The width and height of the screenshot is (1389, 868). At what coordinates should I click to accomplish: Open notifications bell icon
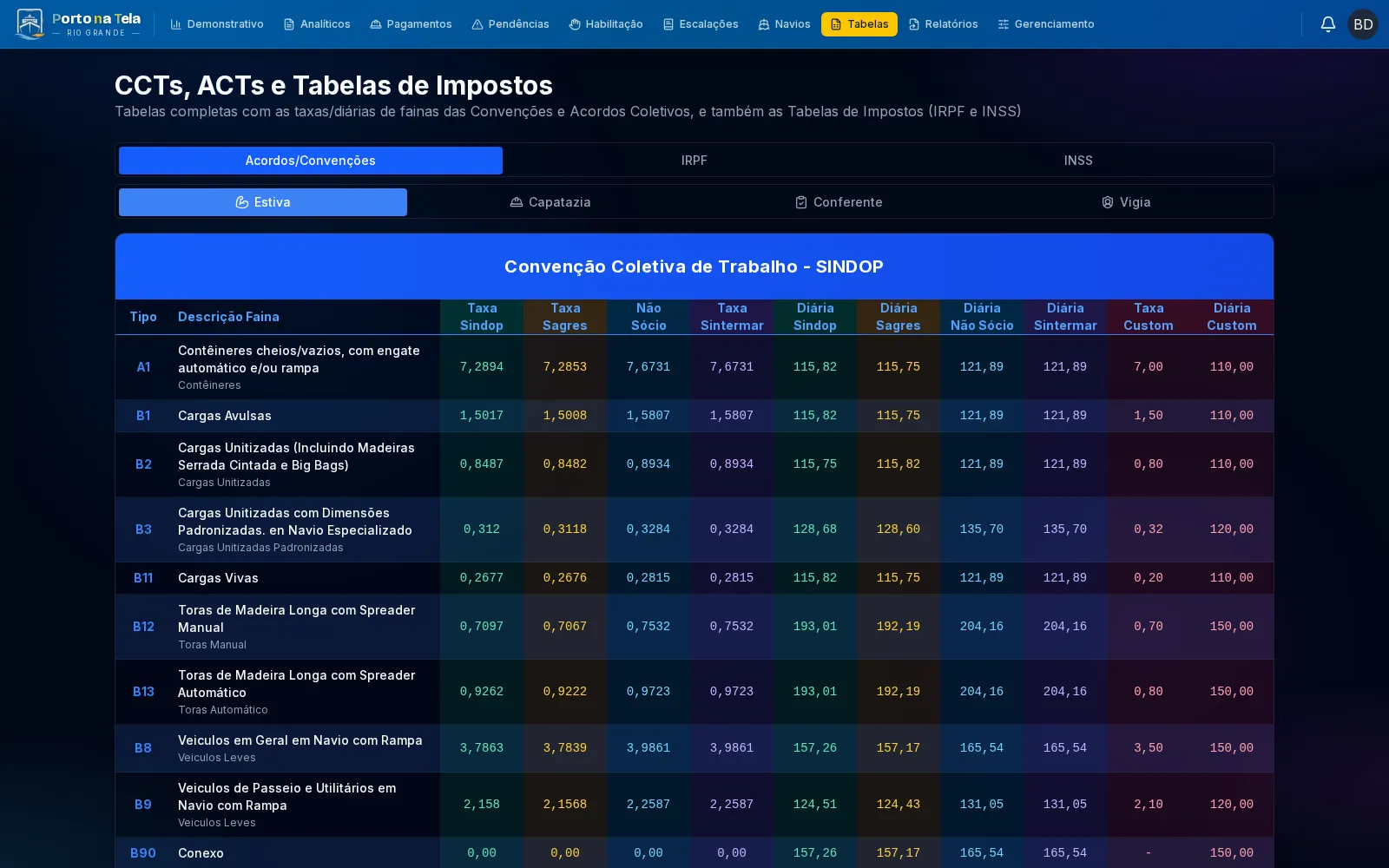pos(1327,24)
